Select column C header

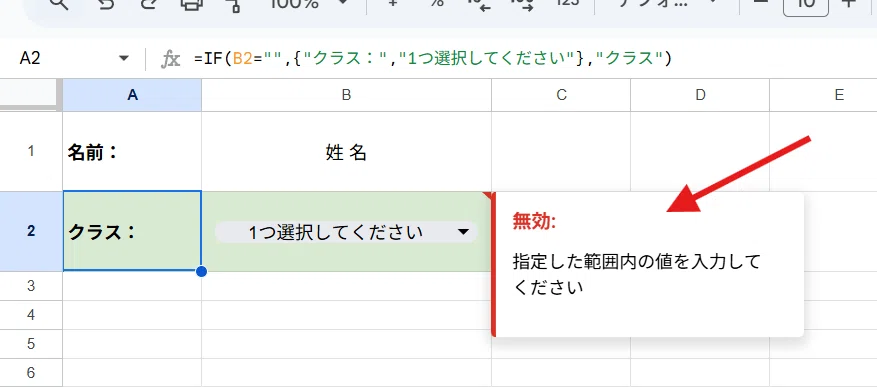pyautogui.click(x=561, y=95)
